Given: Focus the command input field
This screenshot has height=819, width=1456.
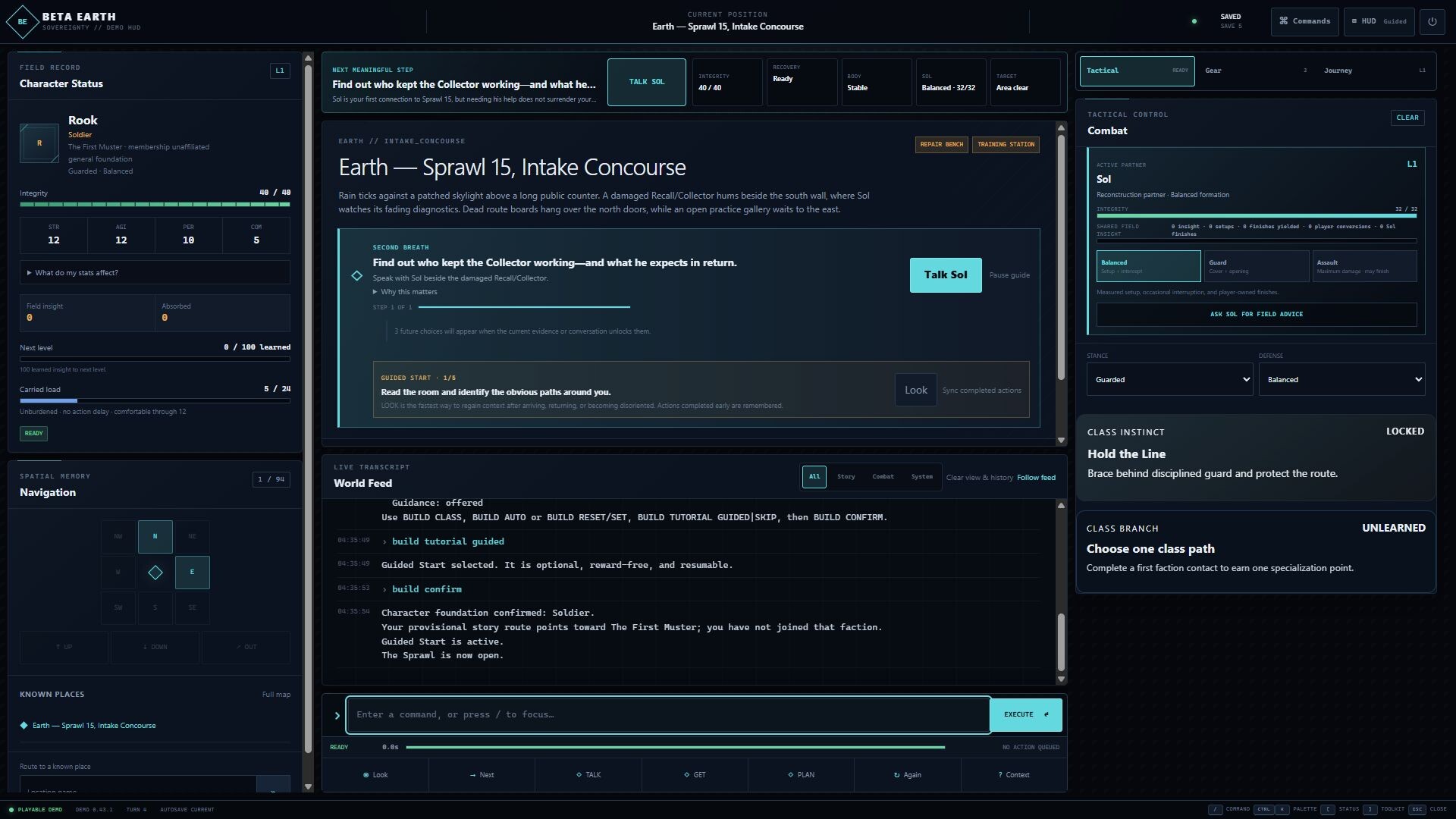Looking at the screenshot, I should point(668,715).
